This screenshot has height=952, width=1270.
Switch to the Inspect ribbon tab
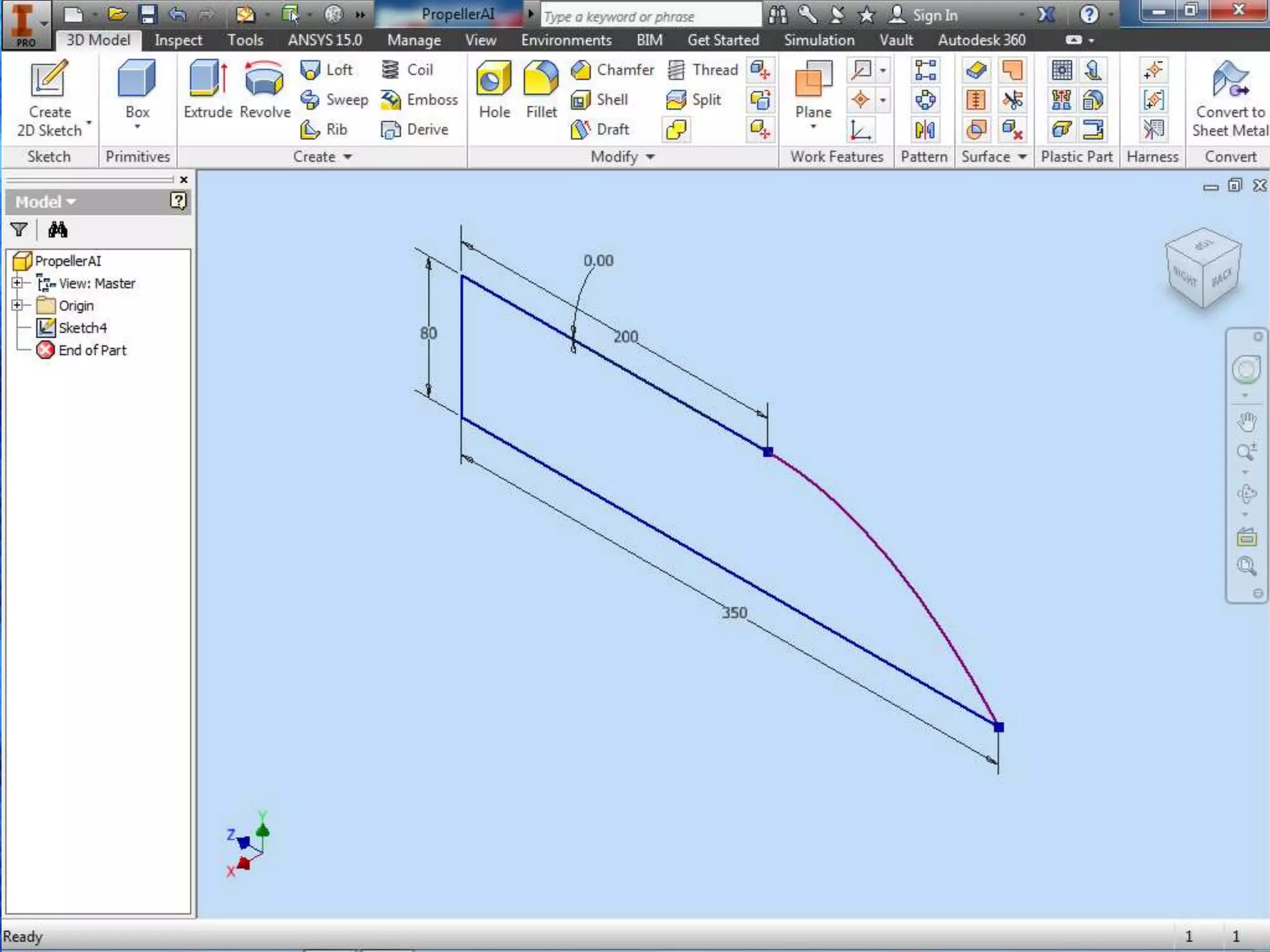(178, 40)
